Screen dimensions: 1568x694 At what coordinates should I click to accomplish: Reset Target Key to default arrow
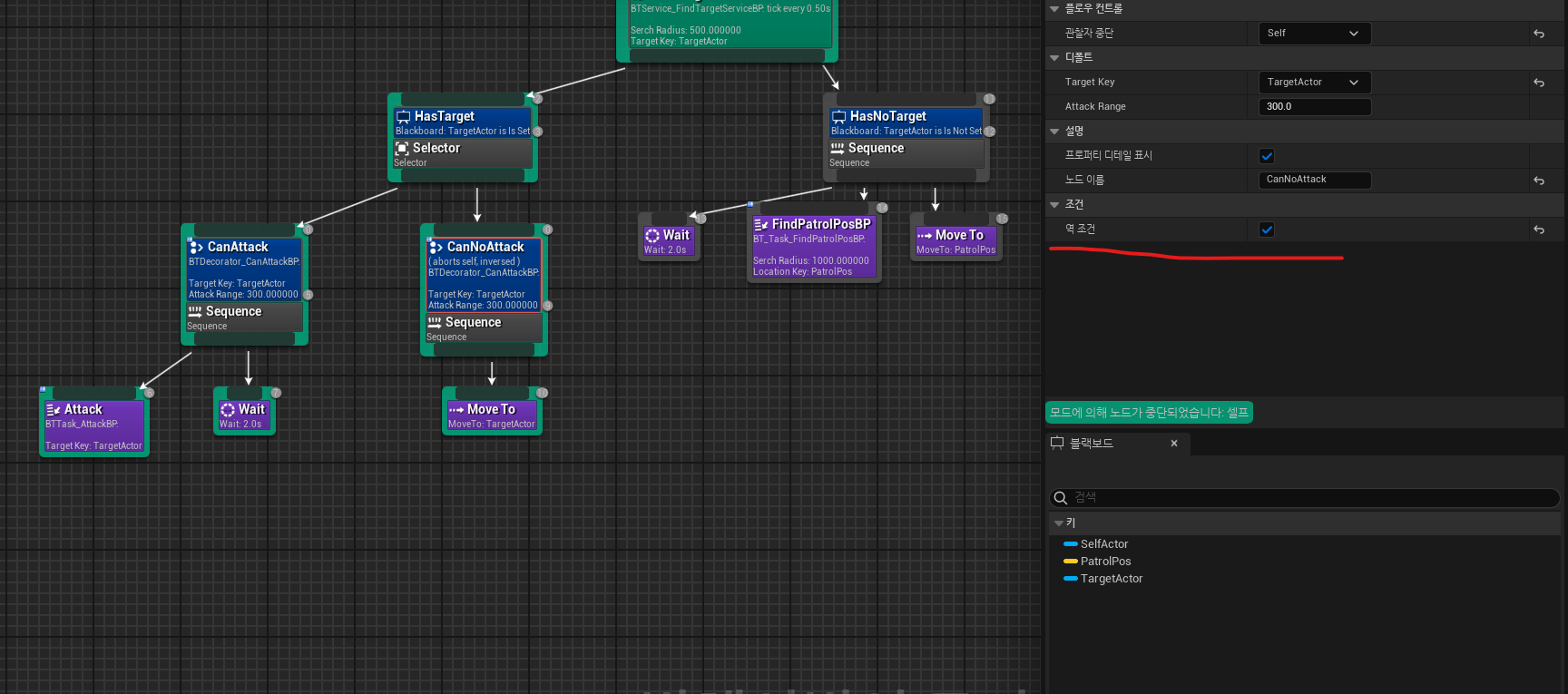pyautogui.click(x=1539, y=83)
